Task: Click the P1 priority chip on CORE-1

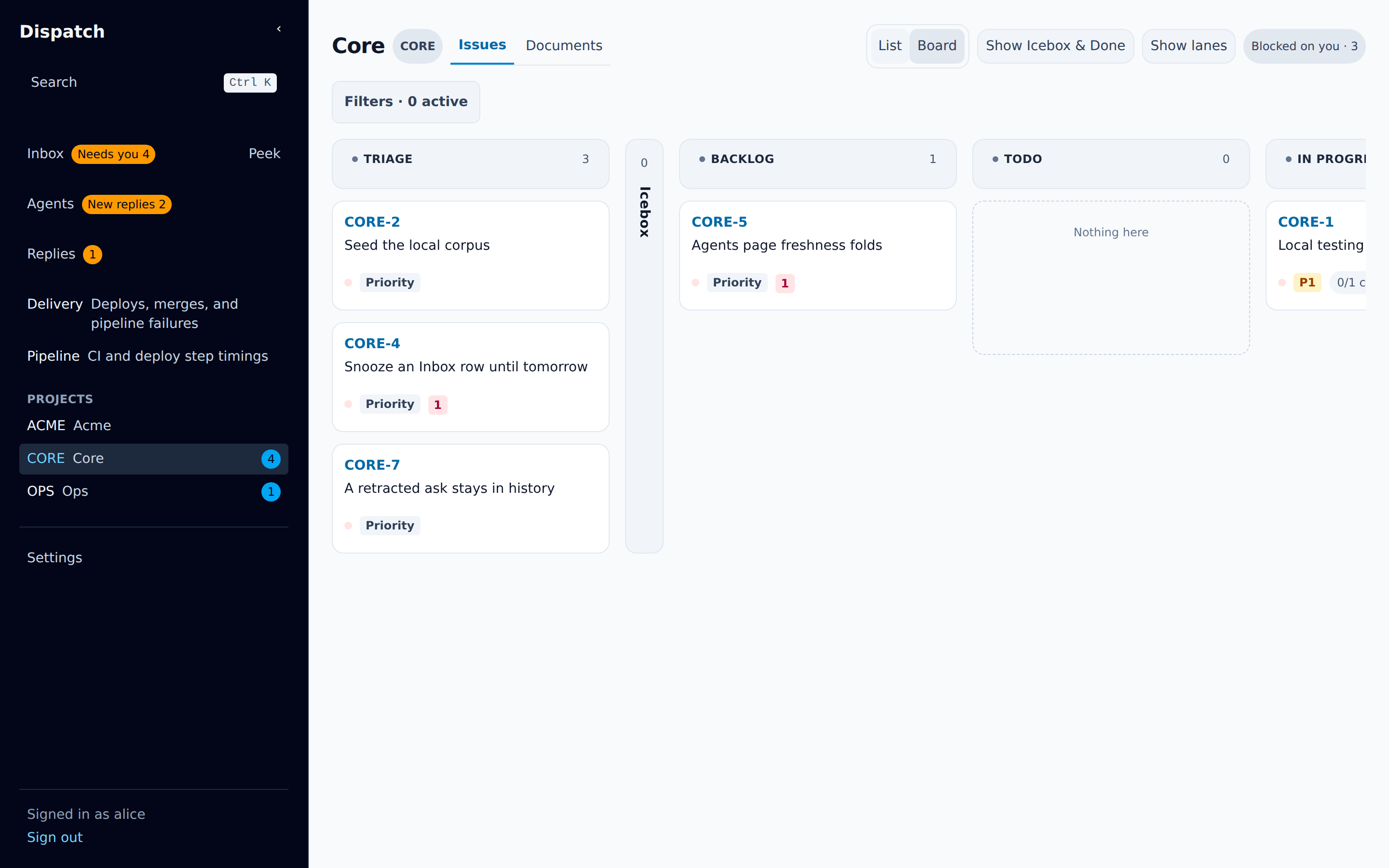Action: click(x=1307, y=283)
